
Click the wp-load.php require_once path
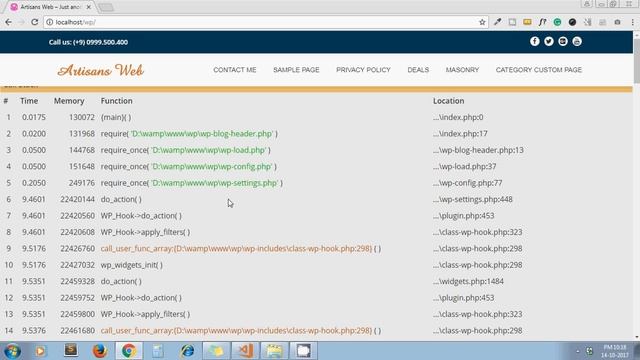pyautogui.click(x=209, y=150)
